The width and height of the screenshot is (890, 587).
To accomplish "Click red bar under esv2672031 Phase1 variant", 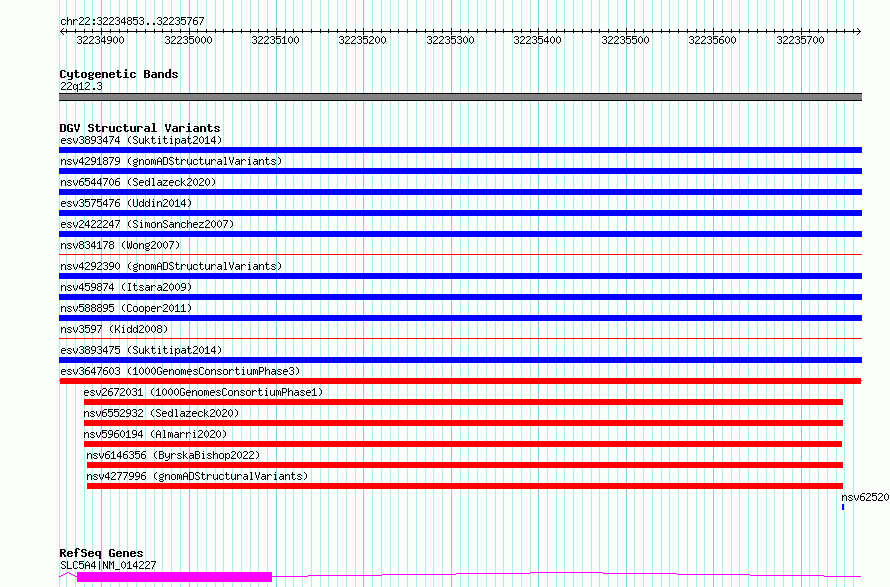I will click(x=463, y=402).
